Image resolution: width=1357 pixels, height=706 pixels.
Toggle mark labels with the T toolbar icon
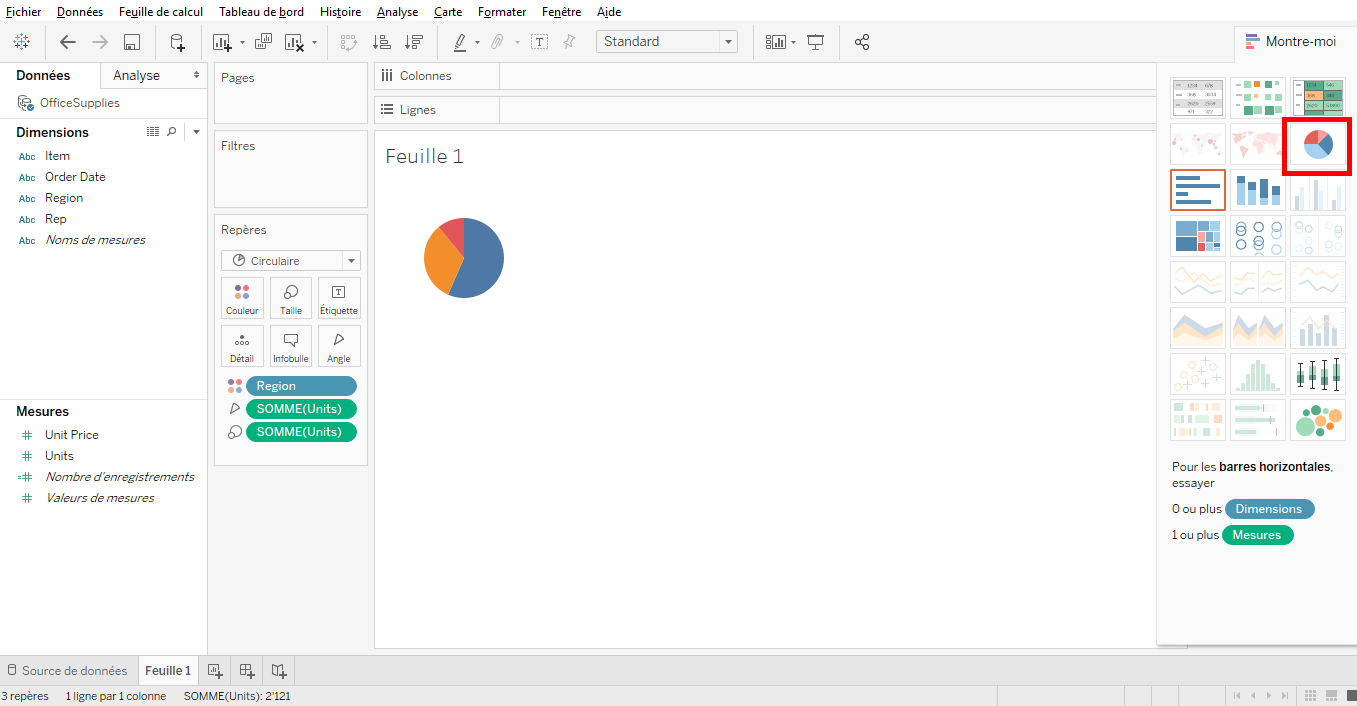540,41
